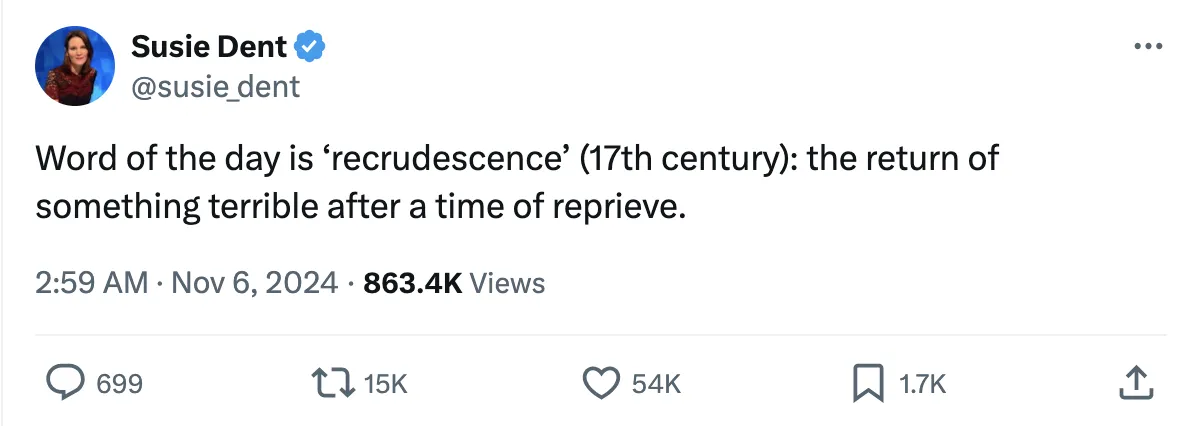The image size is (1198, 426).
Task: View the 863.4K view count analytics
Action: click(412, 283)
